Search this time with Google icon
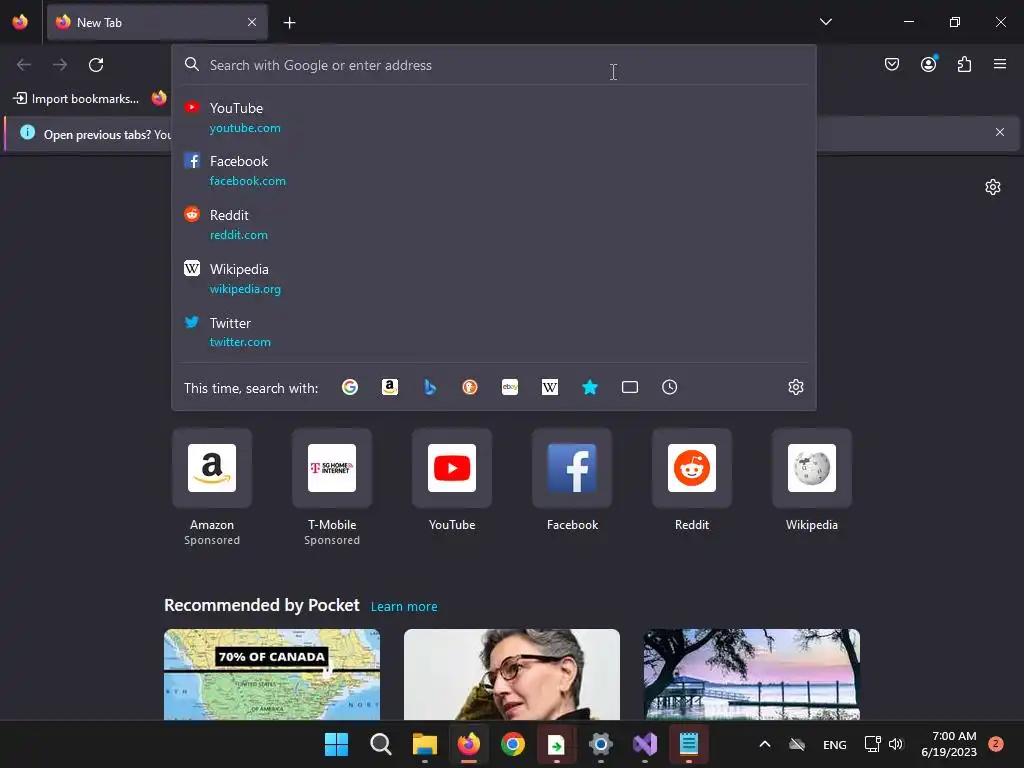The image size is (1024, 768). [x=350, y=387]
